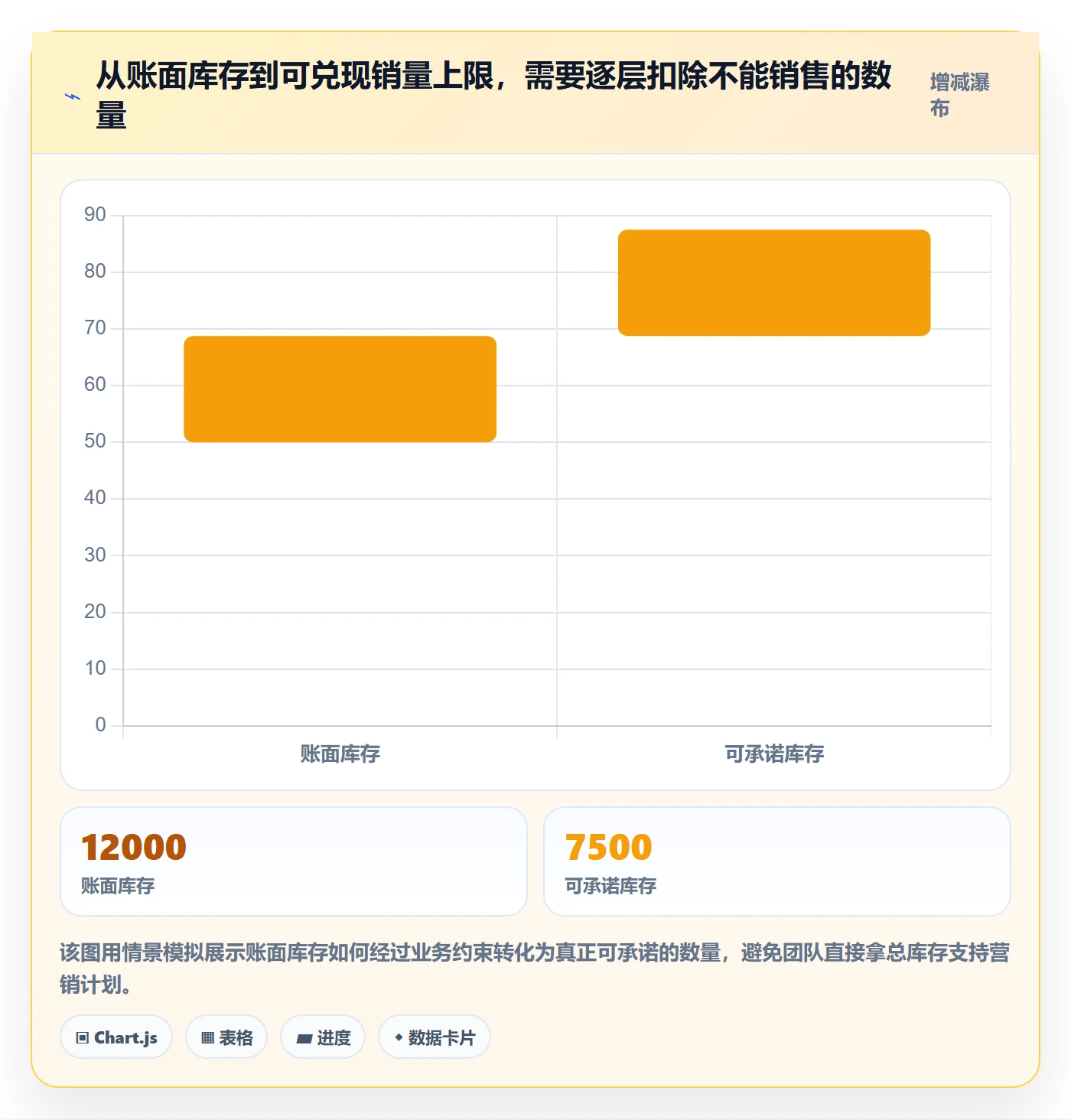Select the 表格 tag label
The width and height of the screenshot is (1071, 1120).
tap(236, 1038)
